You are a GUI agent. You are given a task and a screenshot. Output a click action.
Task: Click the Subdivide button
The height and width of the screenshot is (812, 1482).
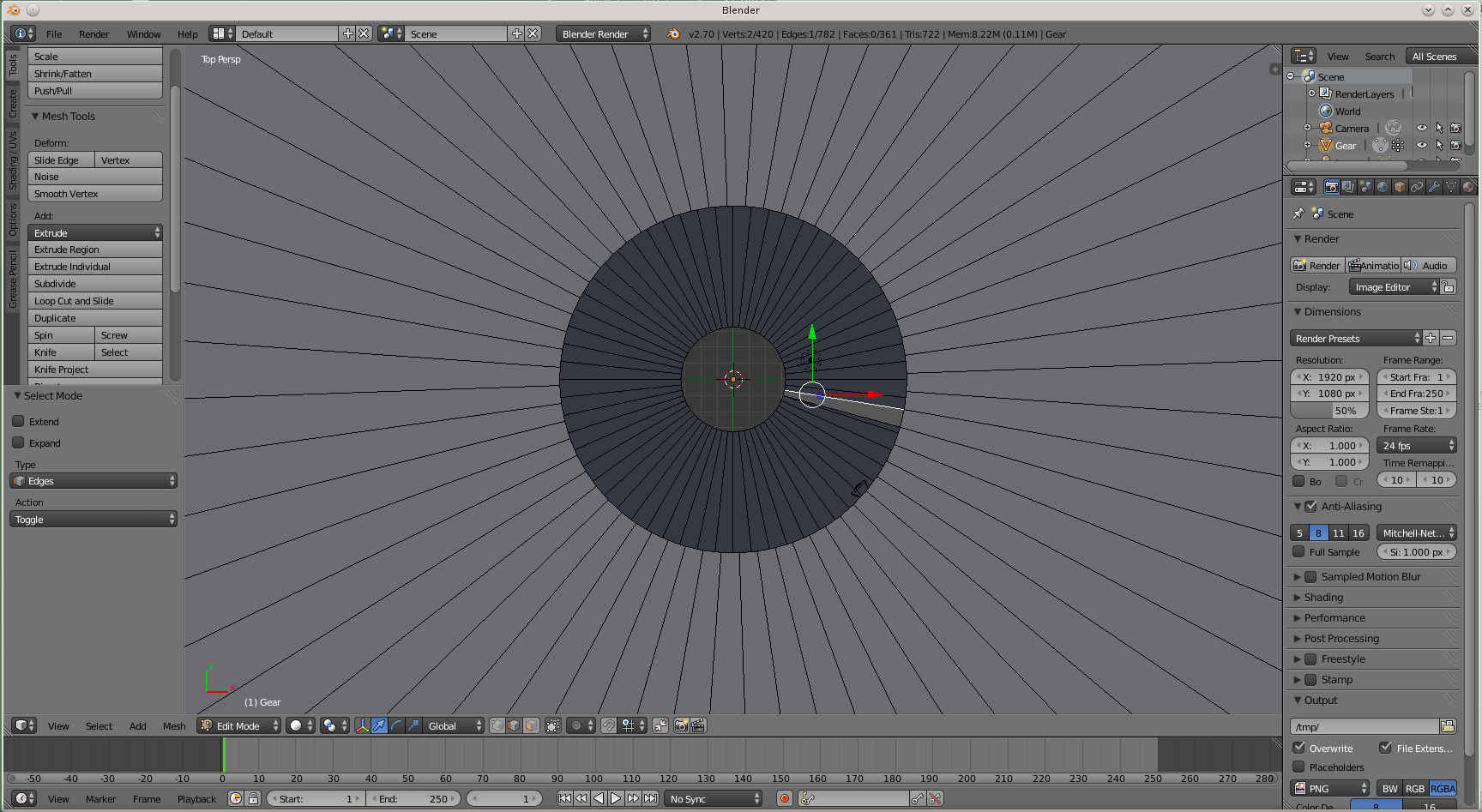click(x=94, y=284)
